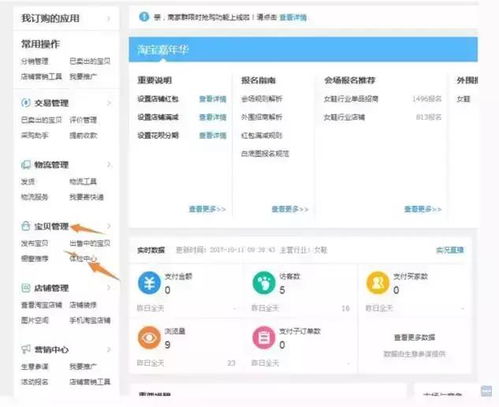Click 查看更多>> under 重要说明
The height and width of the screenshot is (407, 499).
tap(207, 209)
